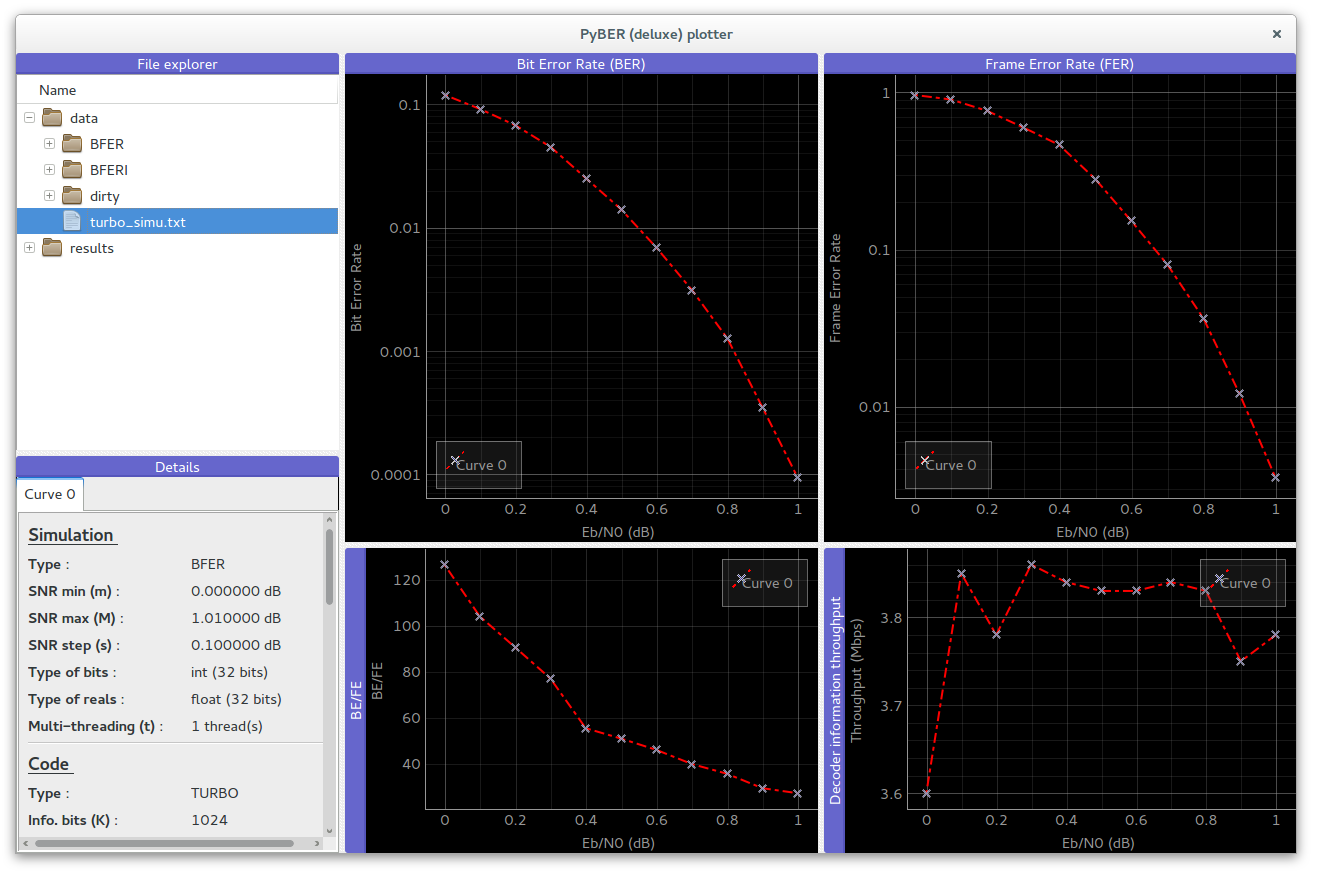
Task: Click the value 'float (32 bits)'
Action: click(x=237, y=699)
